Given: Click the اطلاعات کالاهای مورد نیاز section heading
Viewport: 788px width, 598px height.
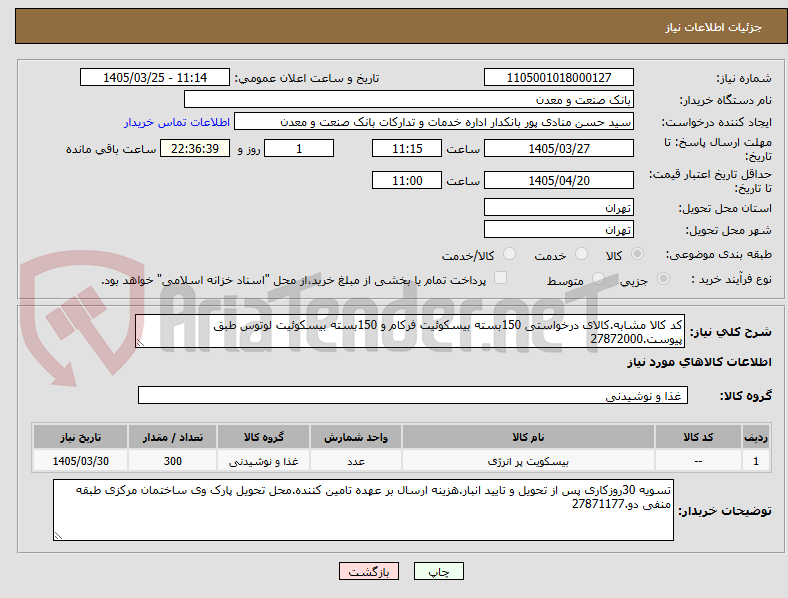Looking at the screenshot, I should pyautogui.click(x=700, y=362).
